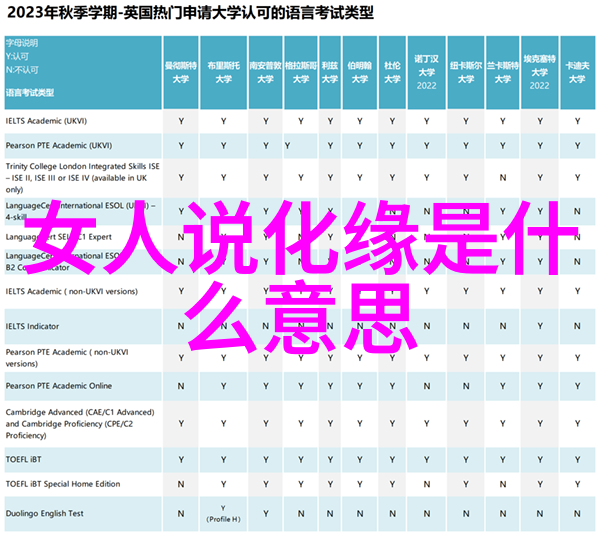Click the 南安普敦大学 column header
Image resolution: width=600 pixels, height=536 pixels.
266,72
